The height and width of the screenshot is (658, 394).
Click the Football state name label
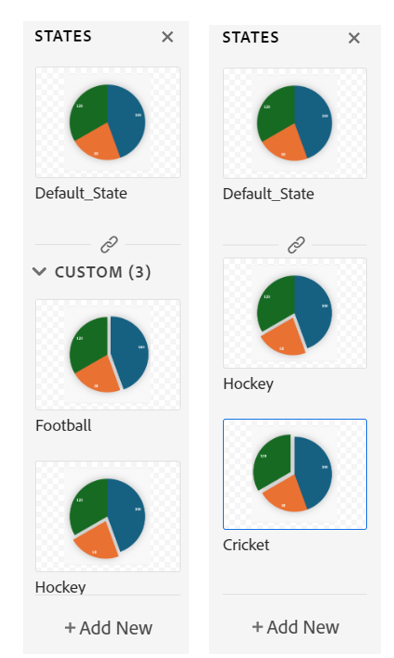[63, 426]
